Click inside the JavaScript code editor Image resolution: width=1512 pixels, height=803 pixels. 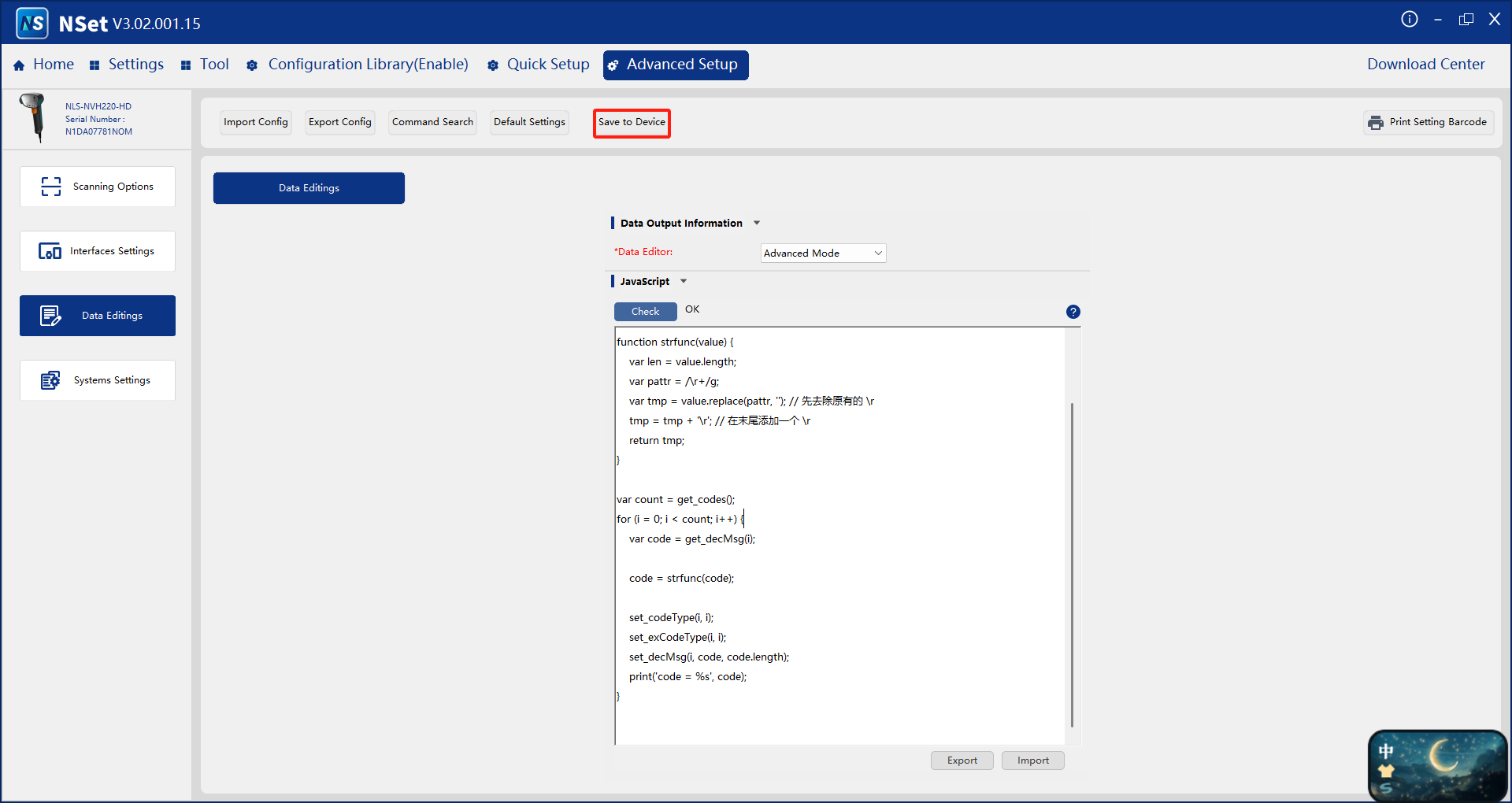[x=840, y=535]
